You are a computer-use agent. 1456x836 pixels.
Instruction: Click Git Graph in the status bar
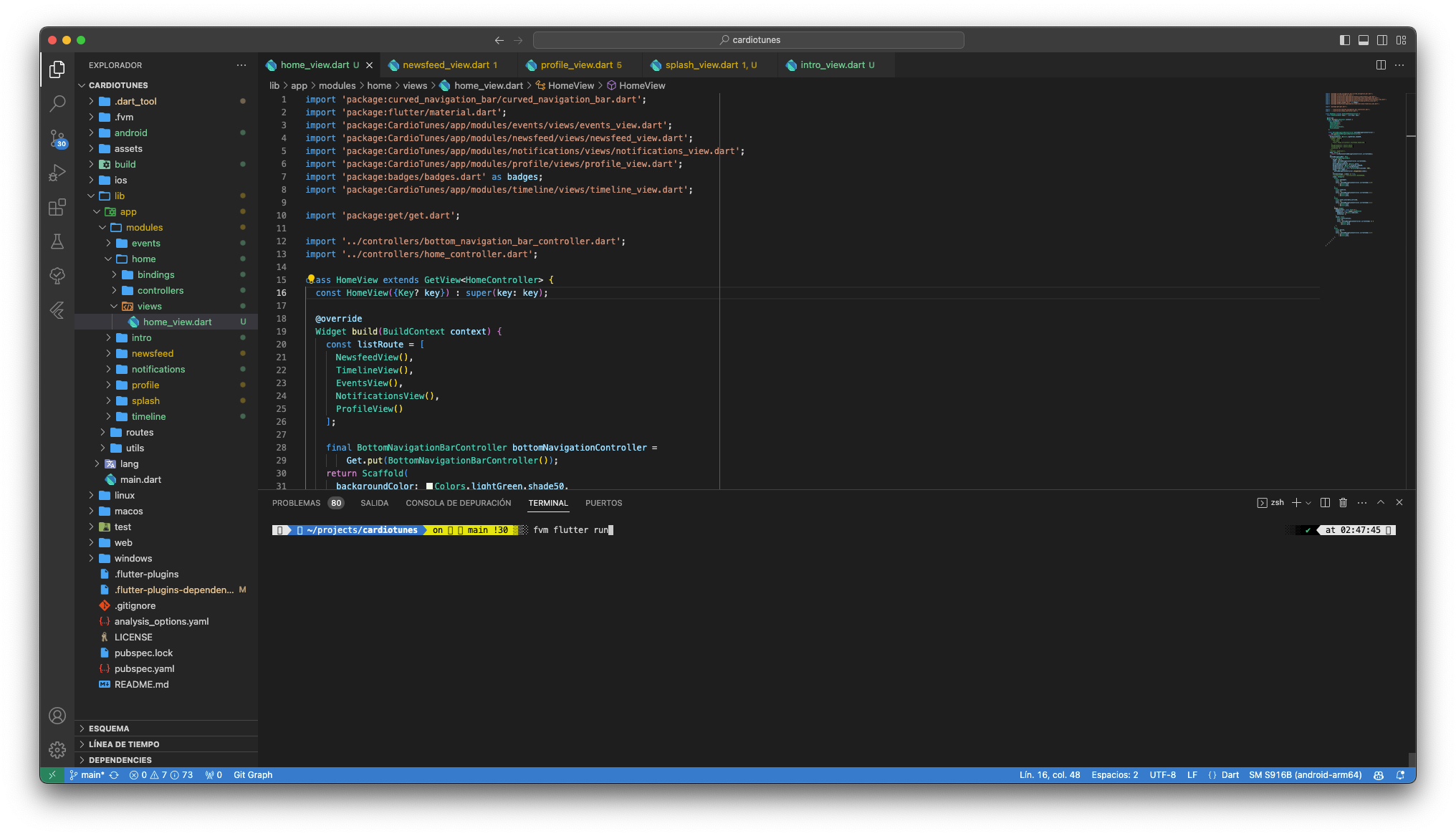[252, 775]
